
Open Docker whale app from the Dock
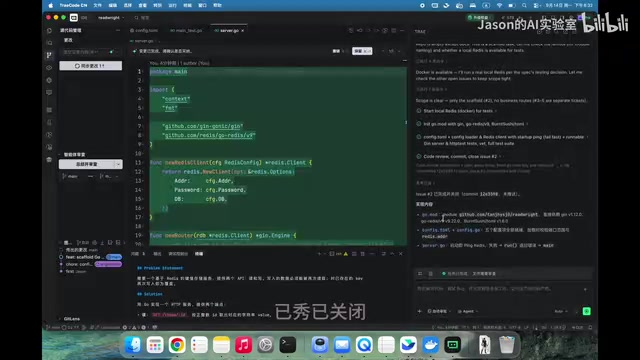click(x=431, y=345)
